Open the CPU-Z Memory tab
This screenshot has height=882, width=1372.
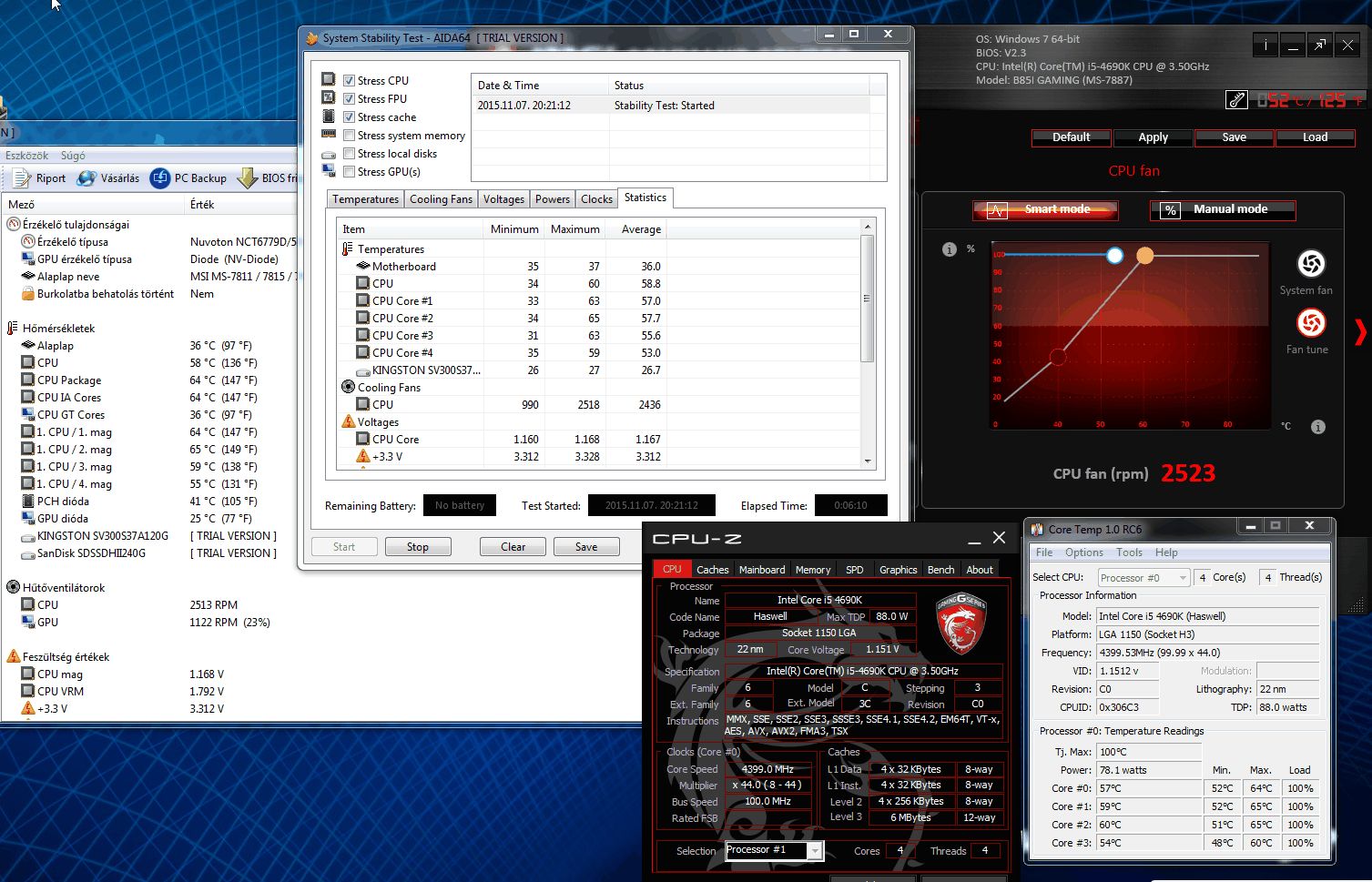(813, 570)
